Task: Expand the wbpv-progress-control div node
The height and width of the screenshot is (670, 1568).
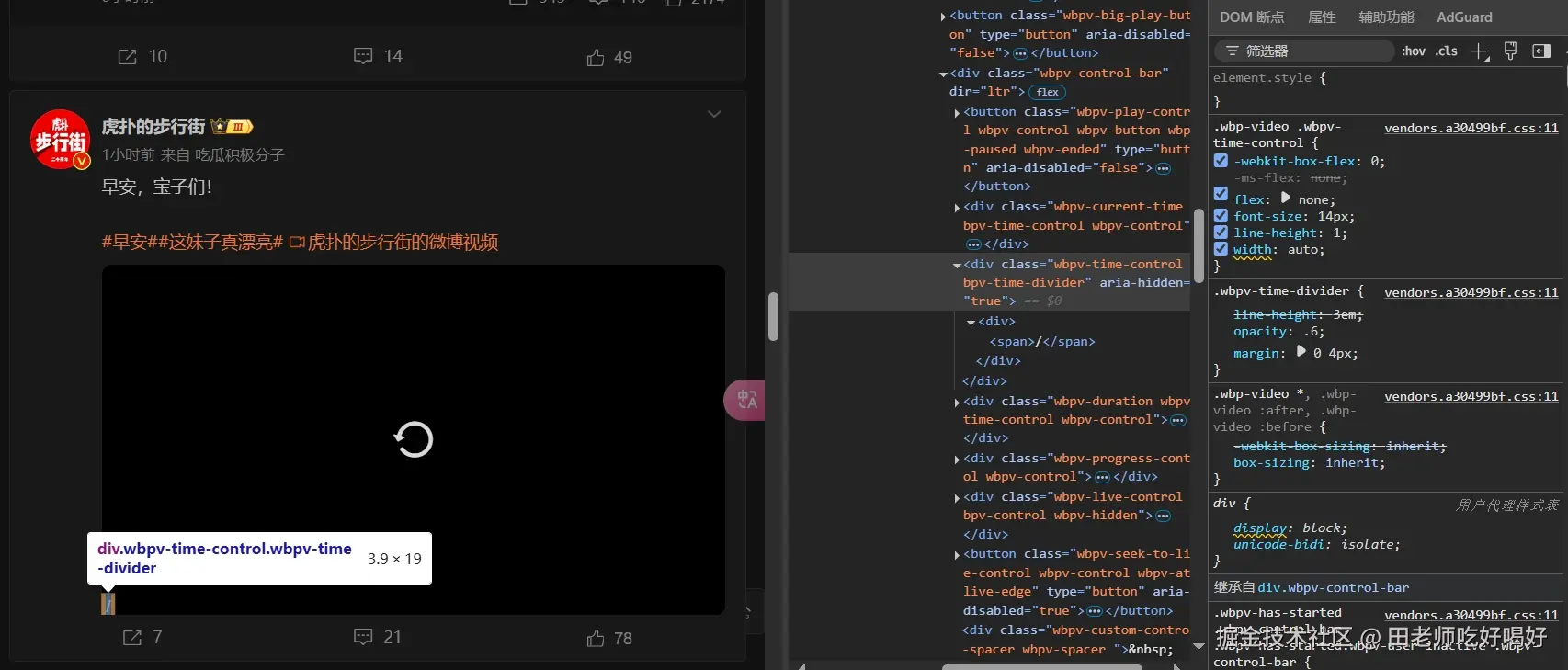Action: [958, 459]
